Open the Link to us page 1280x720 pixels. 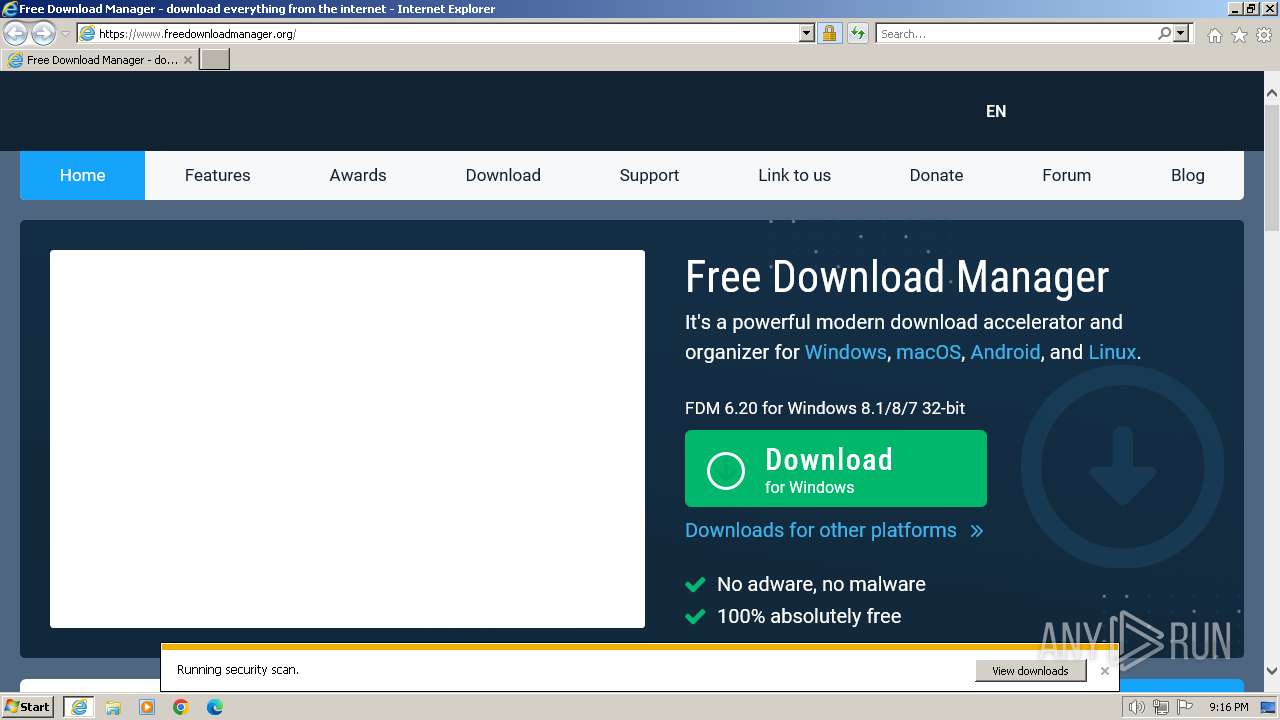[794, 175]
